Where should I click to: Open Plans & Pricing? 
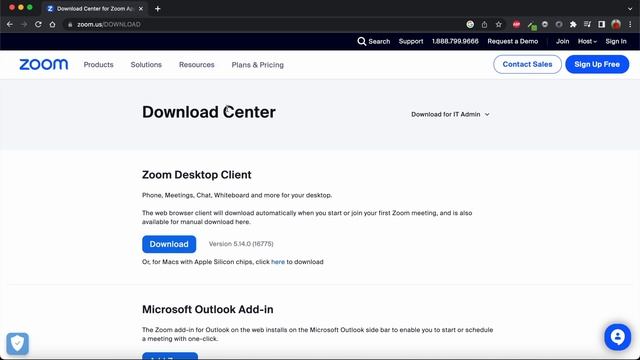[x=258, y=64]
